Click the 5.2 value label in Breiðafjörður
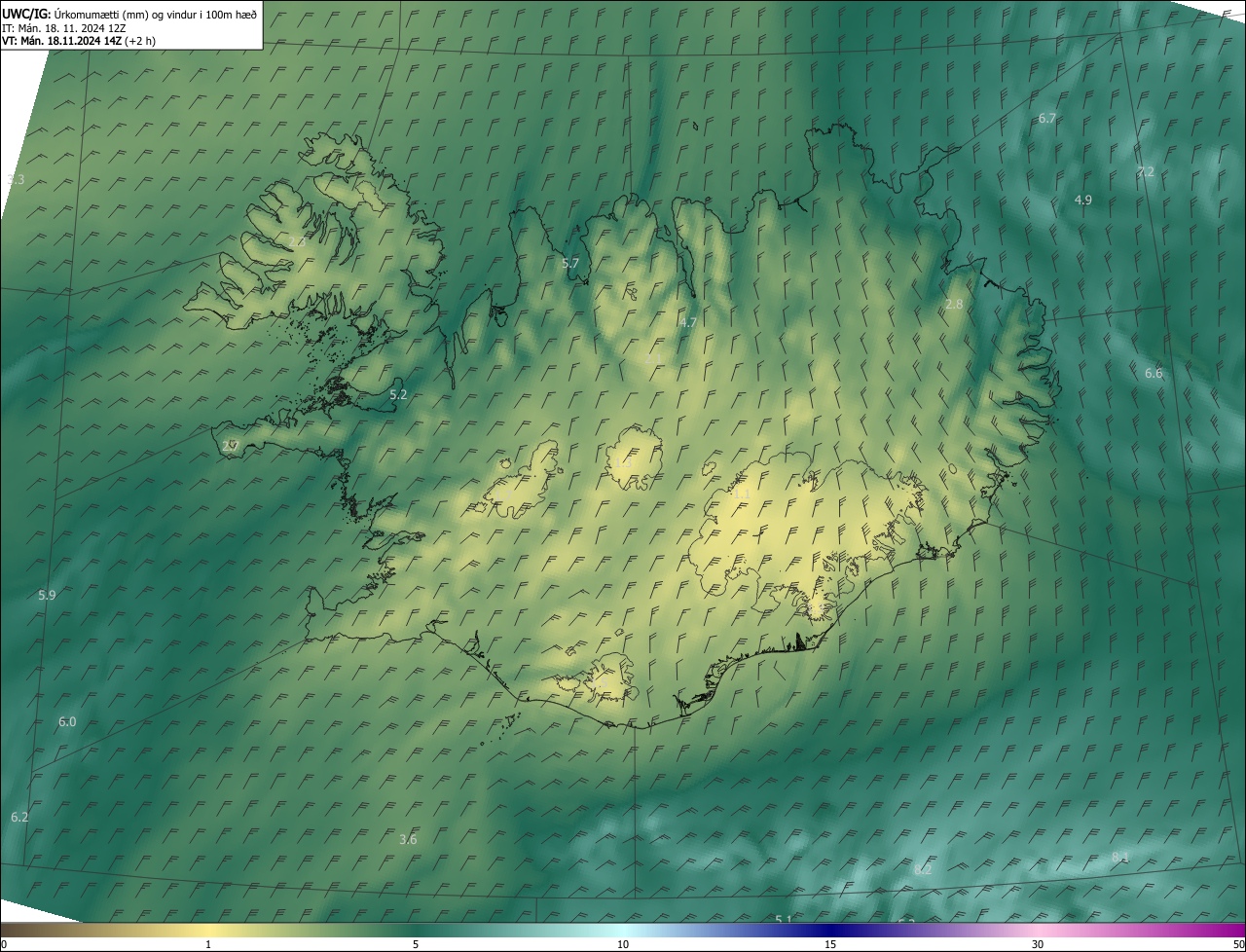The image size is (1246, 952). [x=398, y=394]
